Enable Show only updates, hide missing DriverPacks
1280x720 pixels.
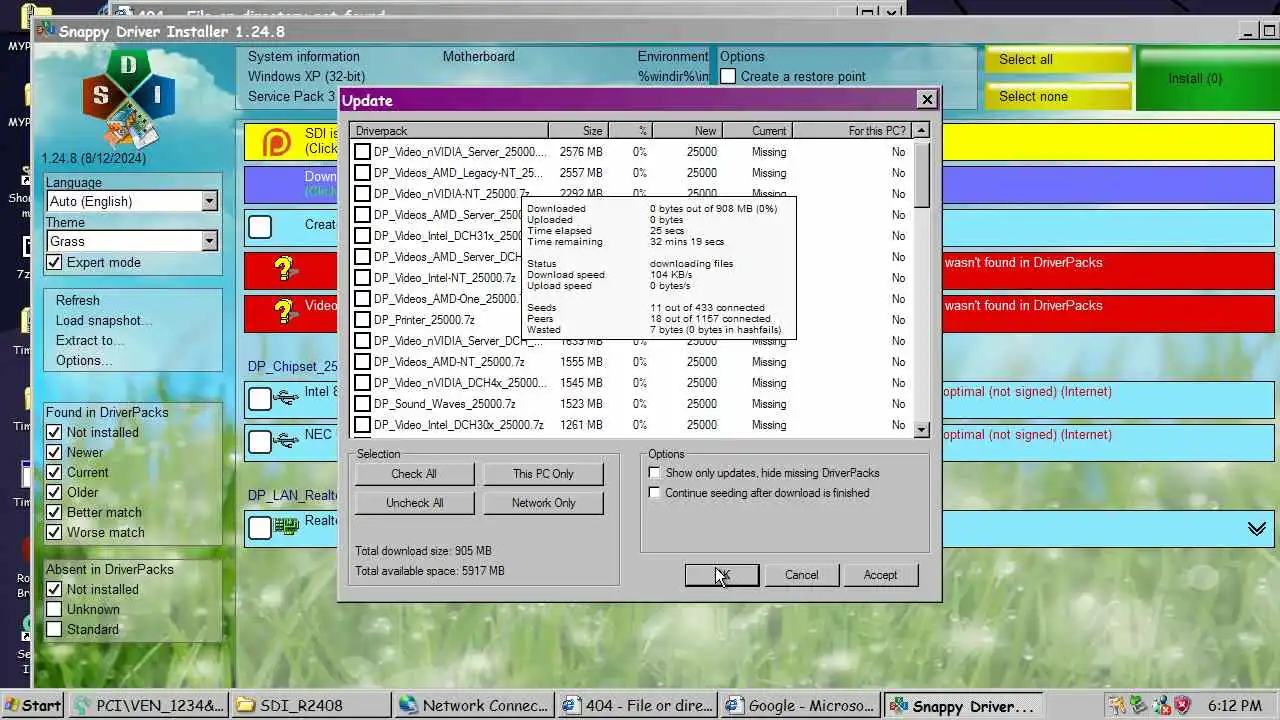click(655, 473)
